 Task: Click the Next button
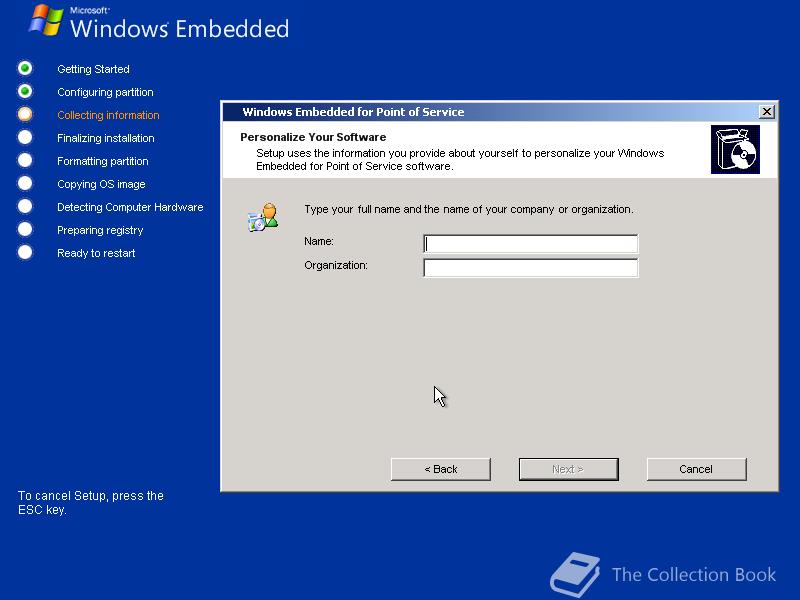point(568,469)
